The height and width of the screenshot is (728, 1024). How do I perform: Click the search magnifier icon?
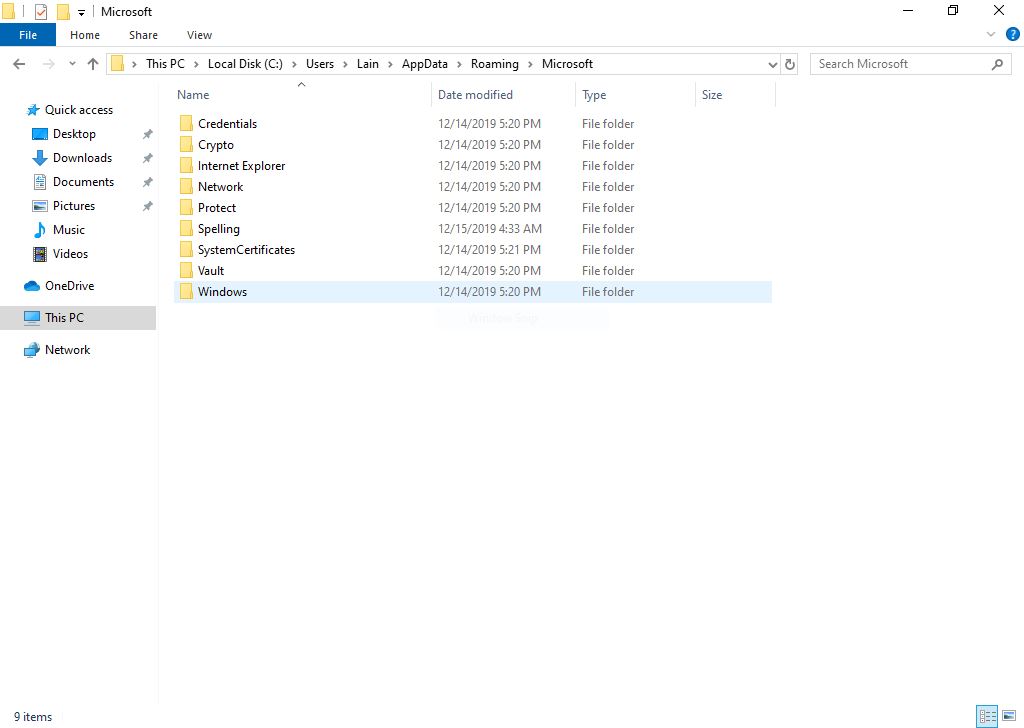click(x=997, y=64)
